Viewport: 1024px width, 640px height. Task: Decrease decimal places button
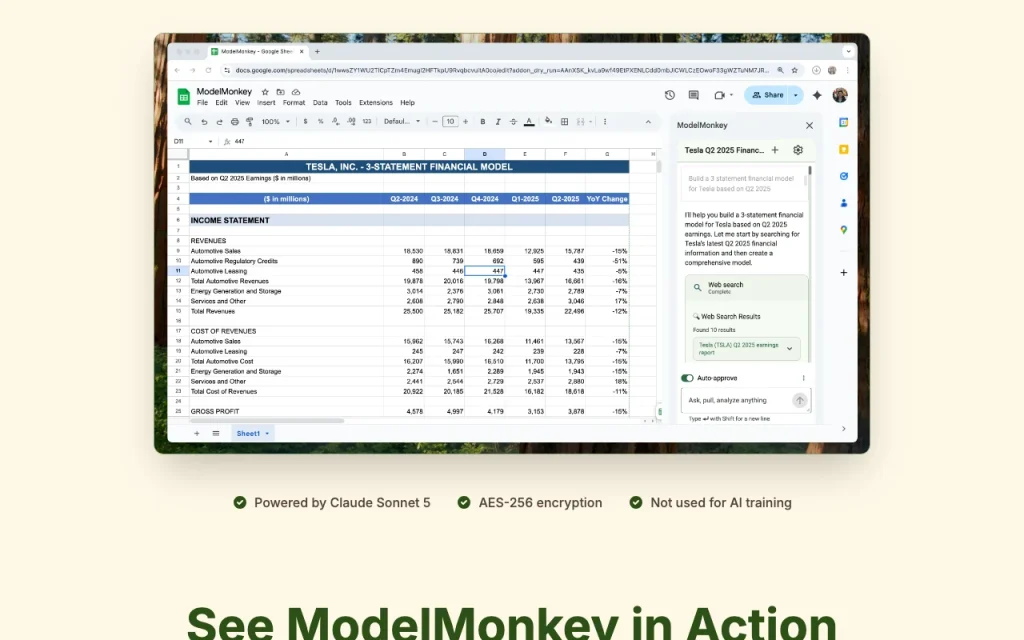coord(336,121)
